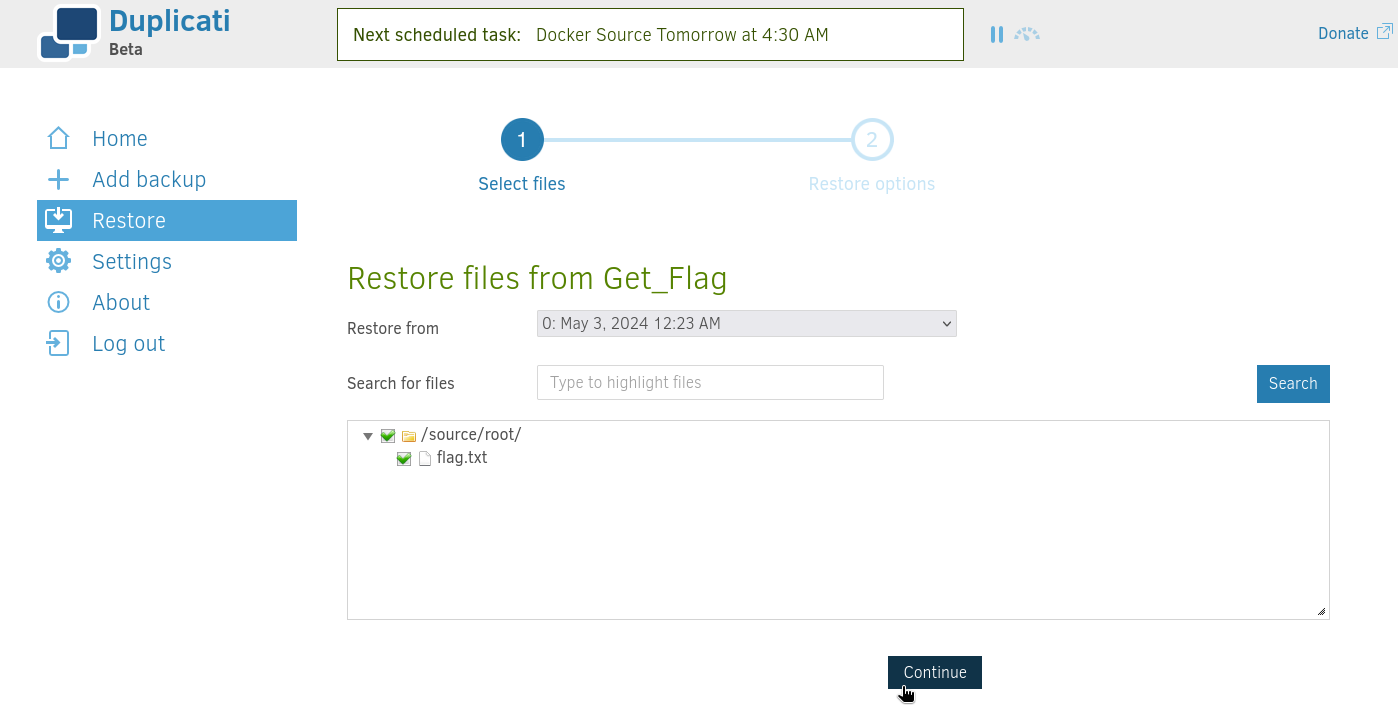Focus the Search for files input
The width and height of the screenshot is (1398, 716).
(710, 383)
